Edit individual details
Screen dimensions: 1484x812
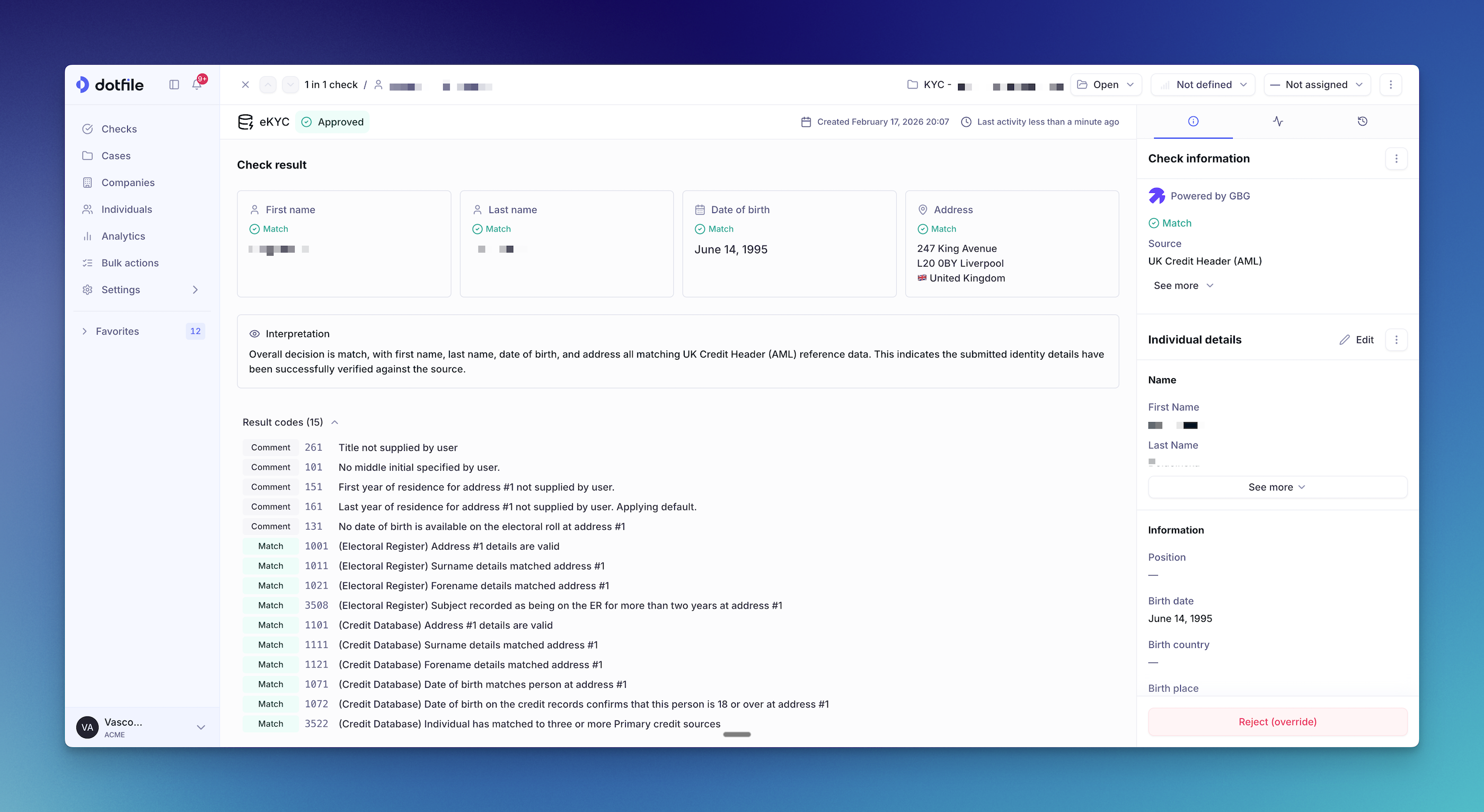tap(1356, 340)
